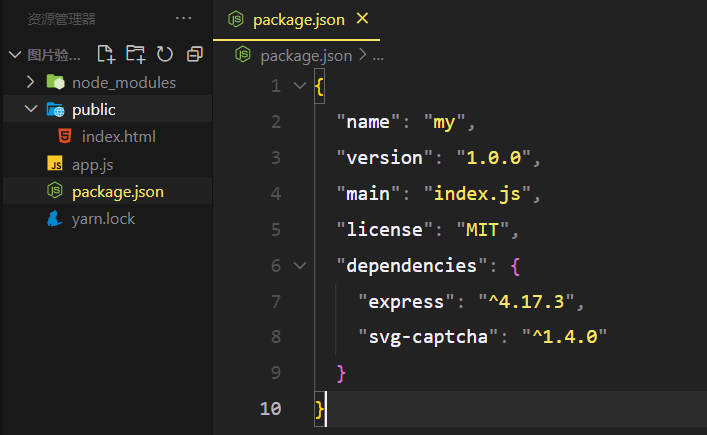
Task: Click the "version" key text
Action: coord(385,158)
